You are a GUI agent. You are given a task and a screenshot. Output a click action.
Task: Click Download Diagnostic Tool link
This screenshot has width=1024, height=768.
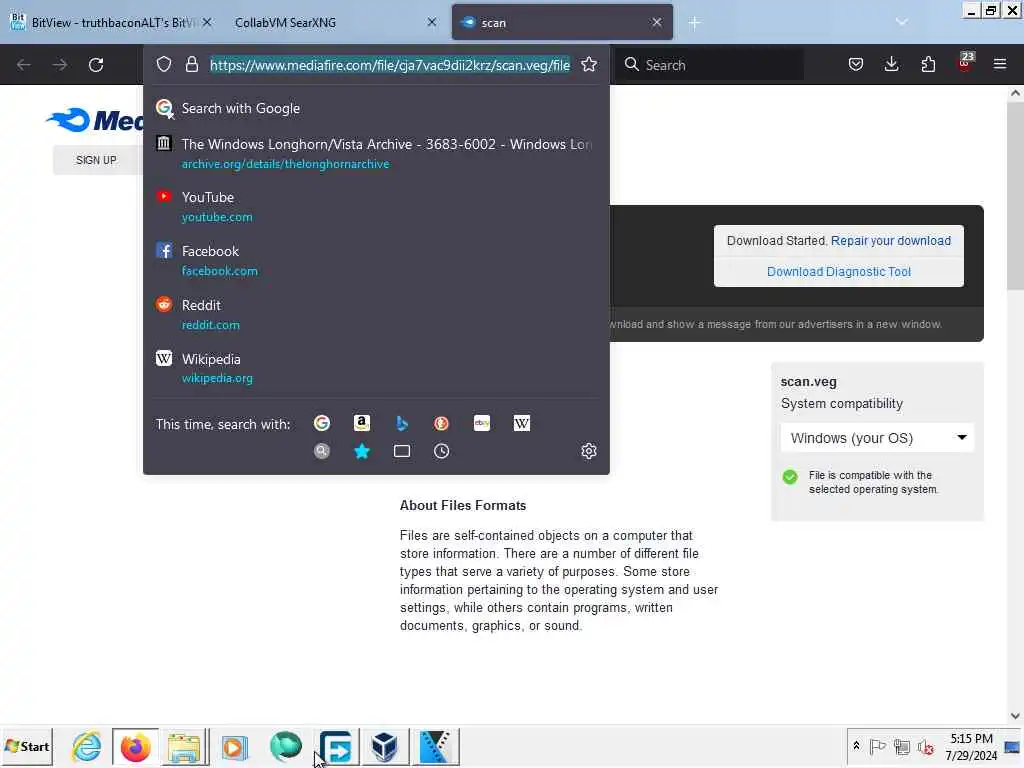839,271
